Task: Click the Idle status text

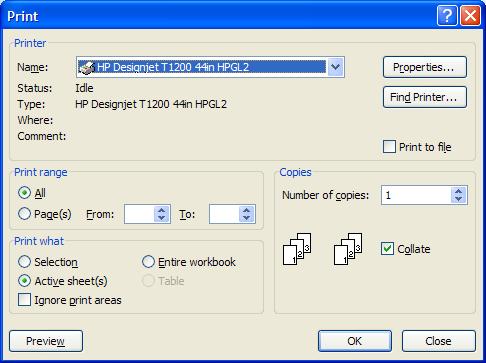Action: tap(84, 88)
